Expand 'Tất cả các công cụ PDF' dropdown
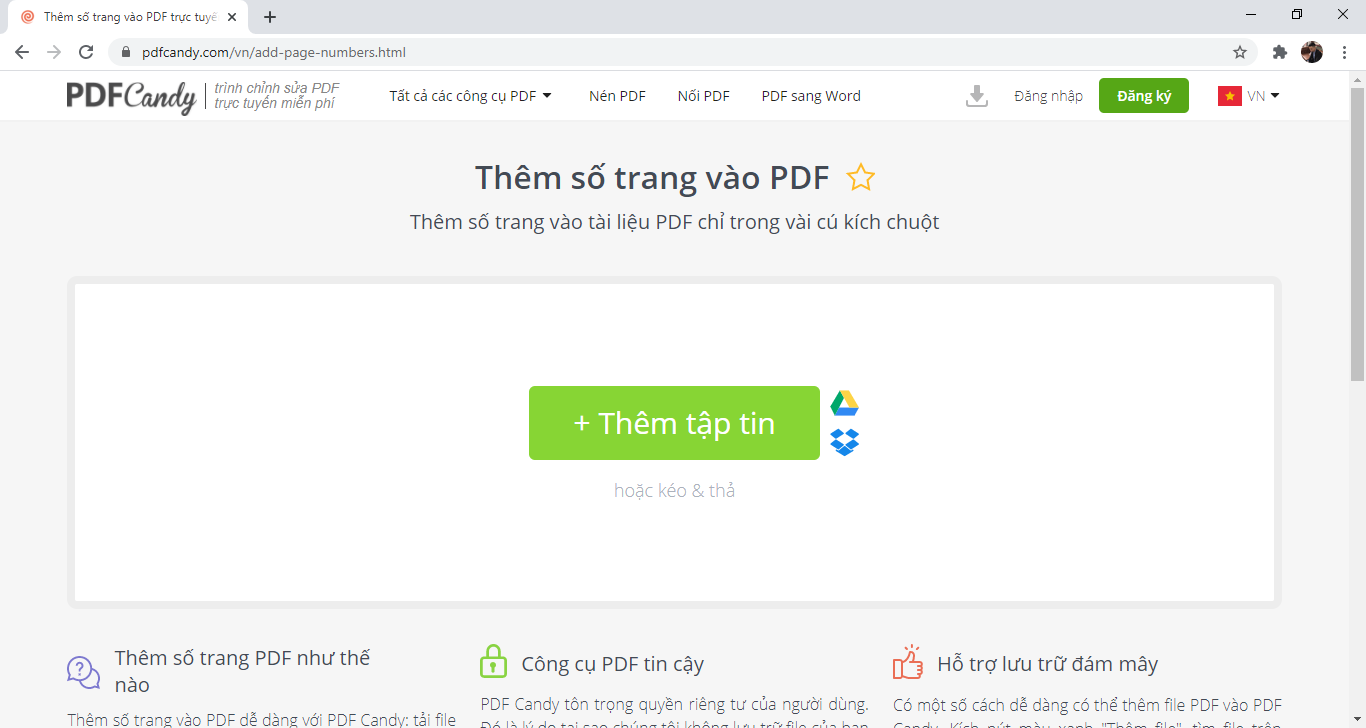1366x728 pixels. tap(471, 96)
